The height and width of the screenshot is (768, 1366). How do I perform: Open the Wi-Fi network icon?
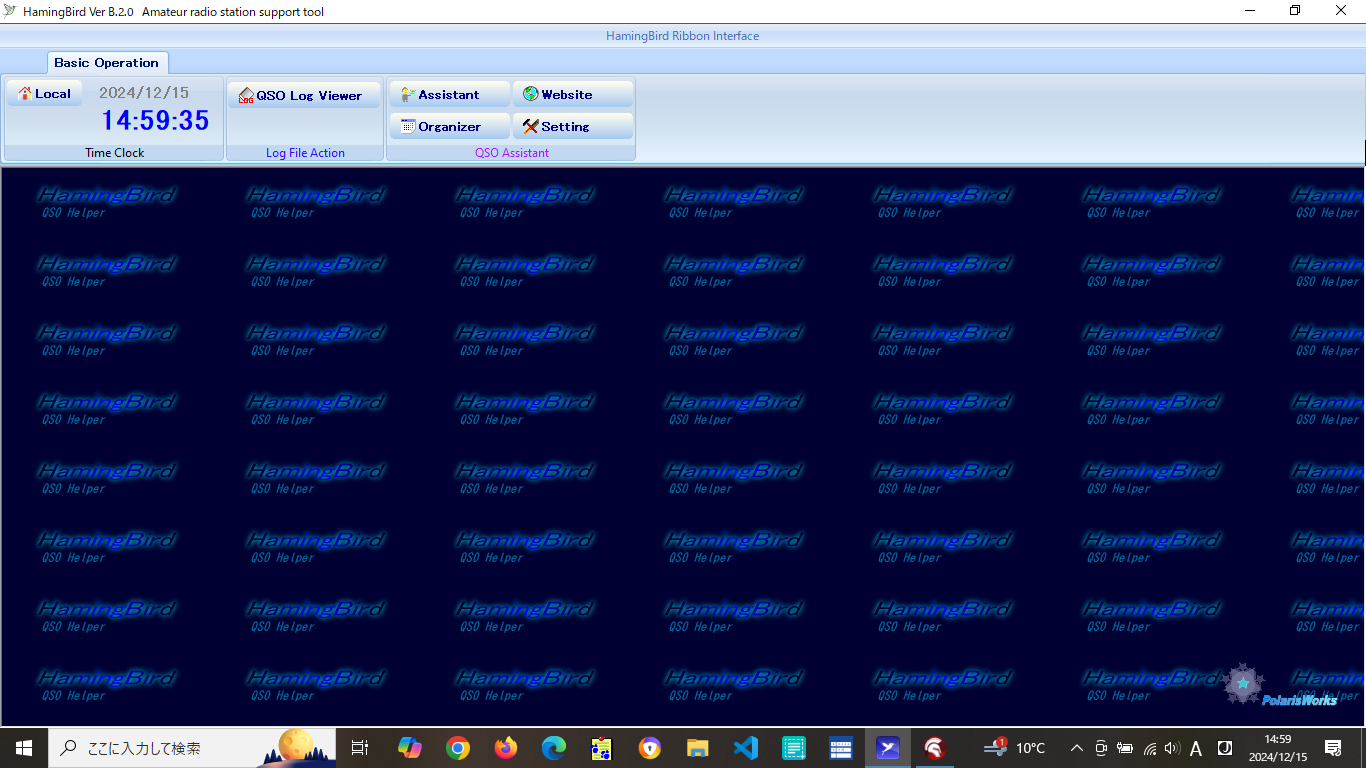coord(1150,748)
